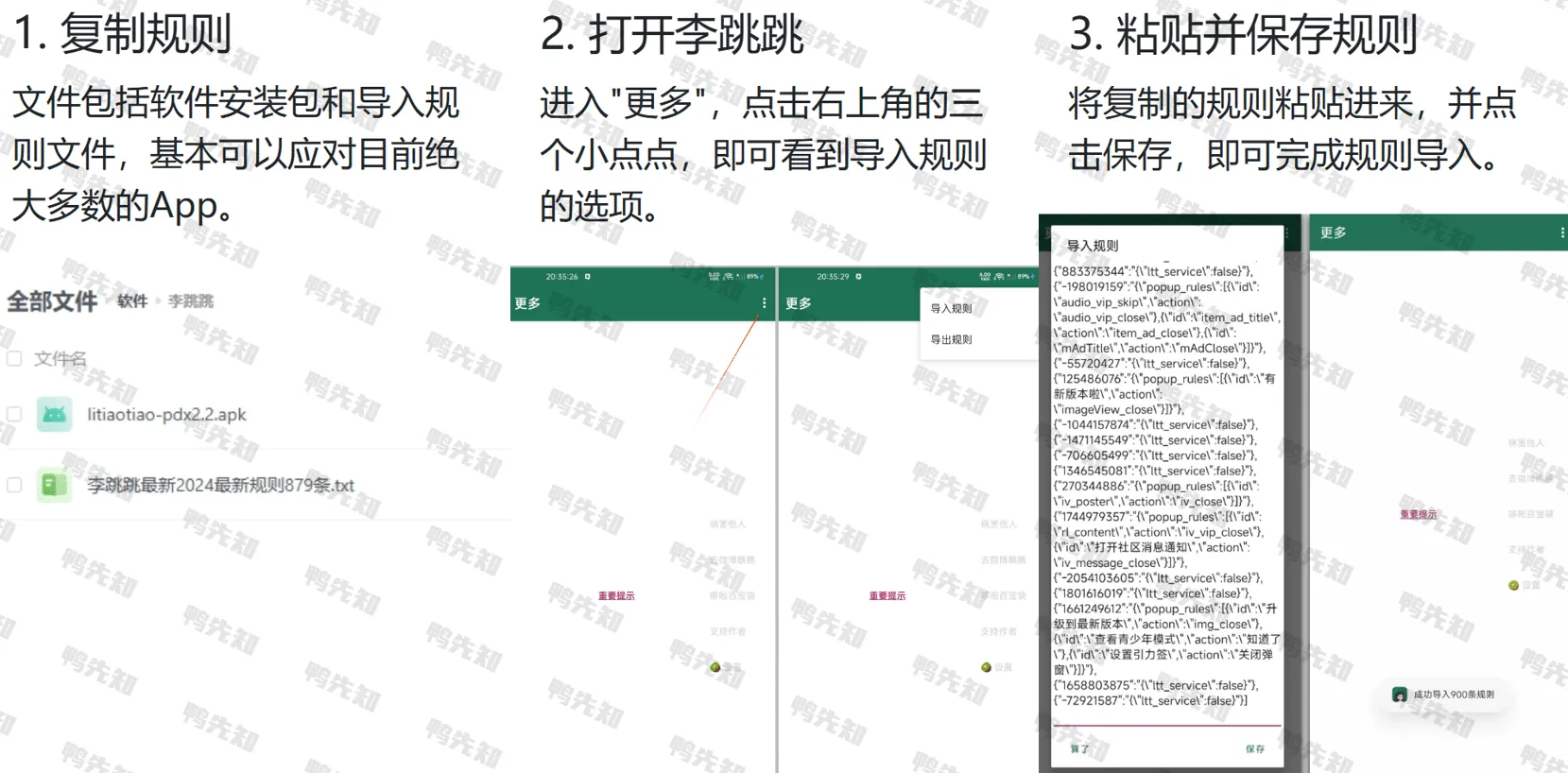1568x773 pixels.
Task: Tap the WiFi status icon on the 20:35:26 screen
Action: (729, 277)
